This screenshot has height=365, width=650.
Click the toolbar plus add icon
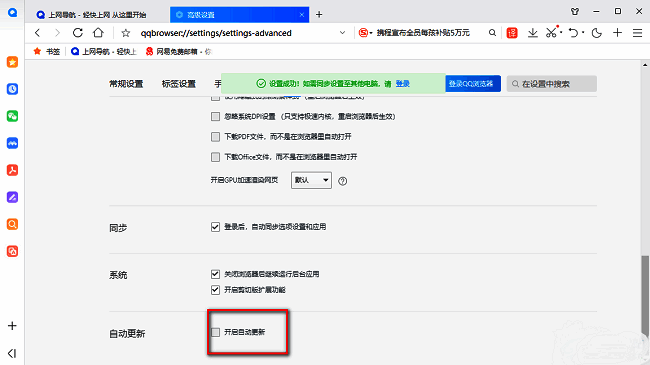pyautogui.click(x=617, y=33)
